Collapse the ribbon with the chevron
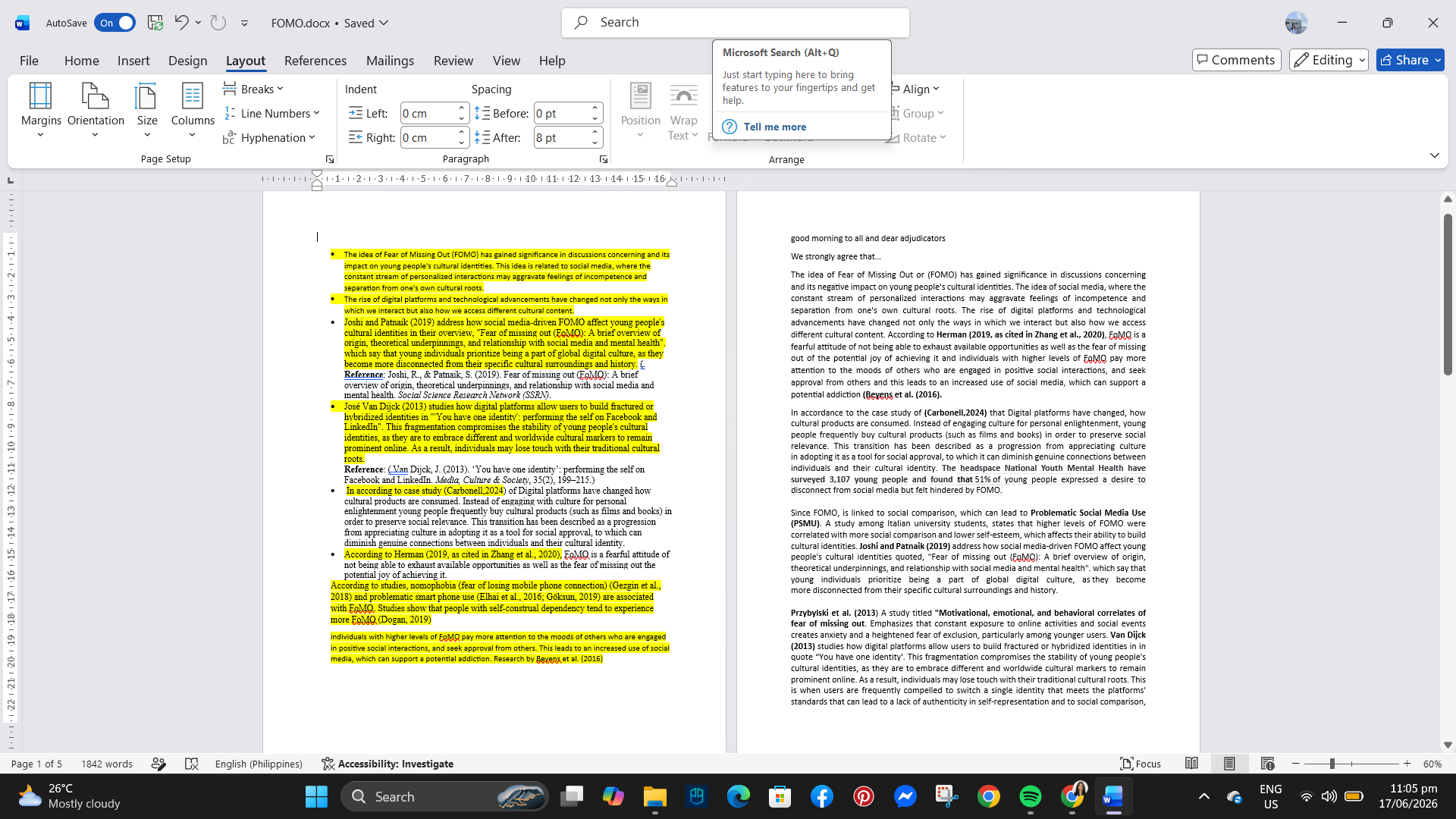1456x819 pixels. pos(1435,155)
